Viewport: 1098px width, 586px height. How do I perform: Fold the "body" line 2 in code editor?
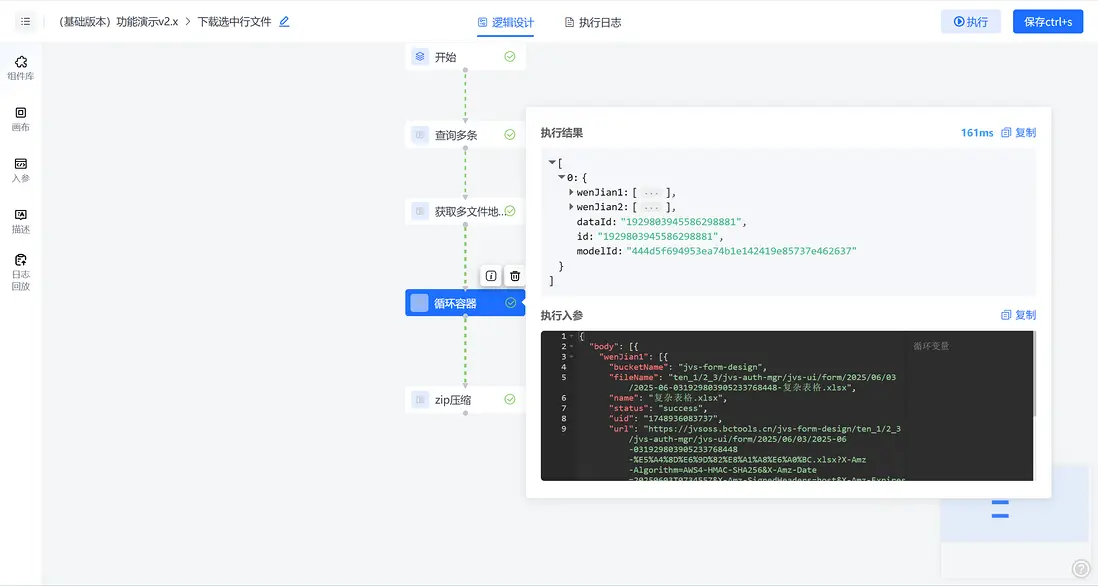point(572,347)
